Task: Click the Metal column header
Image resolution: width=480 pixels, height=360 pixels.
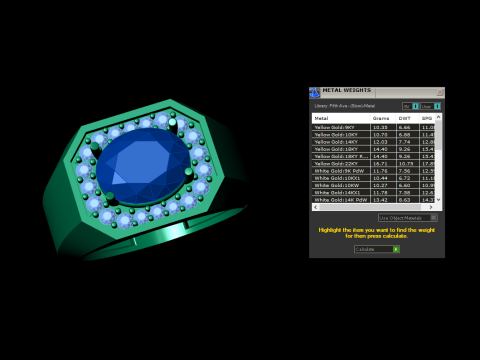Action: tap(341, 118)
